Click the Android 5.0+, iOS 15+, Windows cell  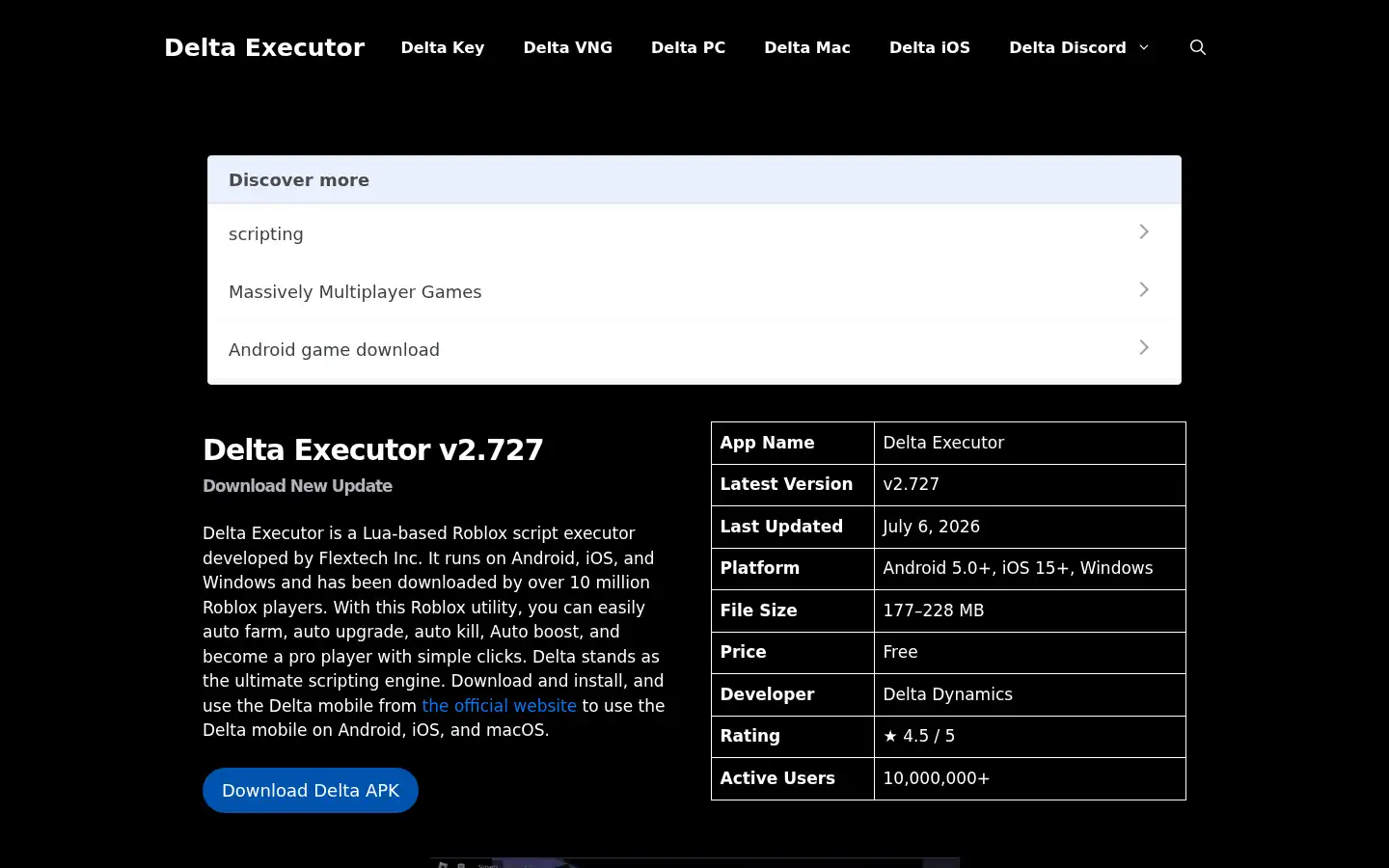[1030, 568]
